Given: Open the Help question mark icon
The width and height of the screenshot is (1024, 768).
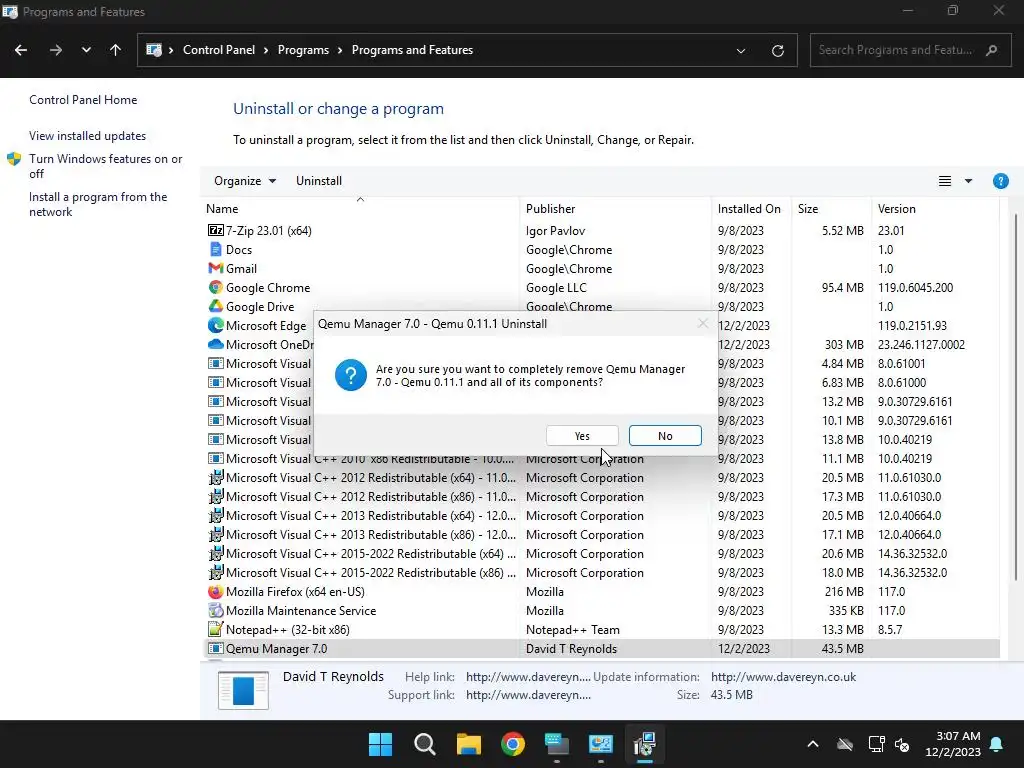Looking at the screenshot, I should point(1000,181).
